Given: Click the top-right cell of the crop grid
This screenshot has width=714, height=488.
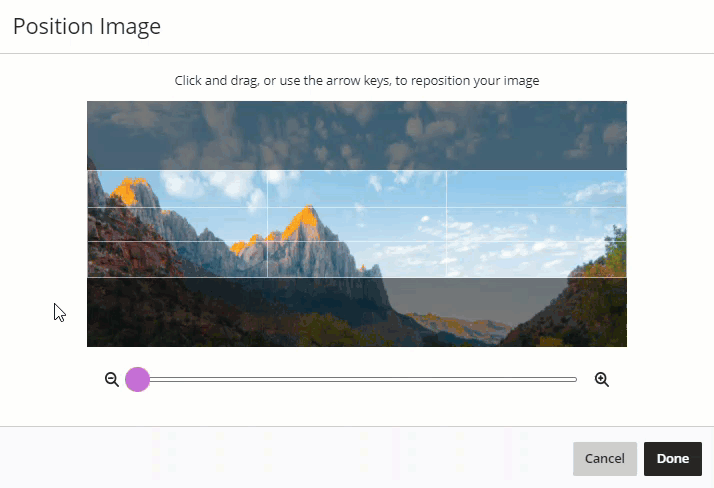Looking at the screenshot, I should click(536, 189).
